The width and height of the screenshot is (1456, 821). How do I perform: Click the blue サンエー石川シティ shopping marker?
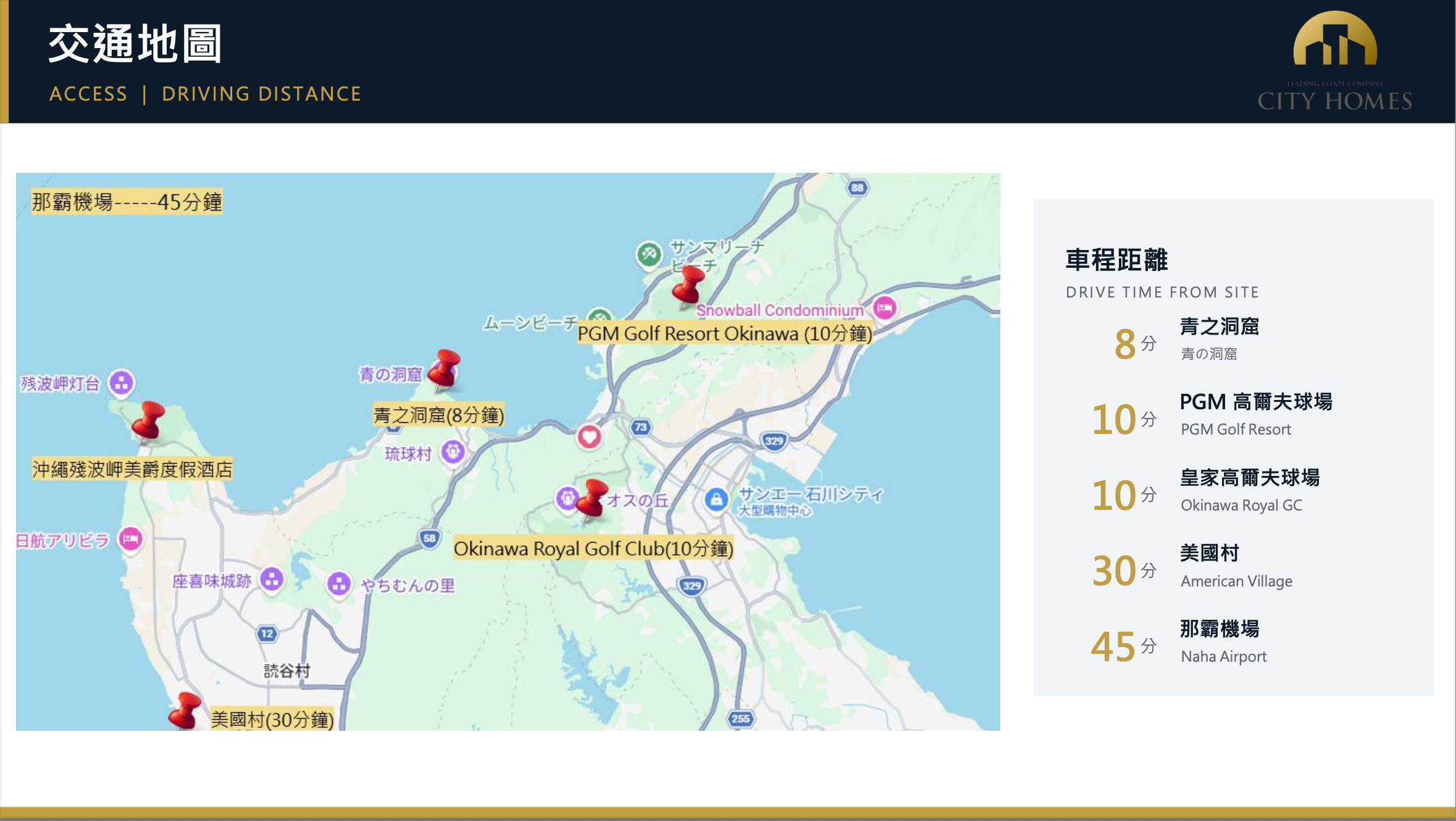[x=716, y=499]
